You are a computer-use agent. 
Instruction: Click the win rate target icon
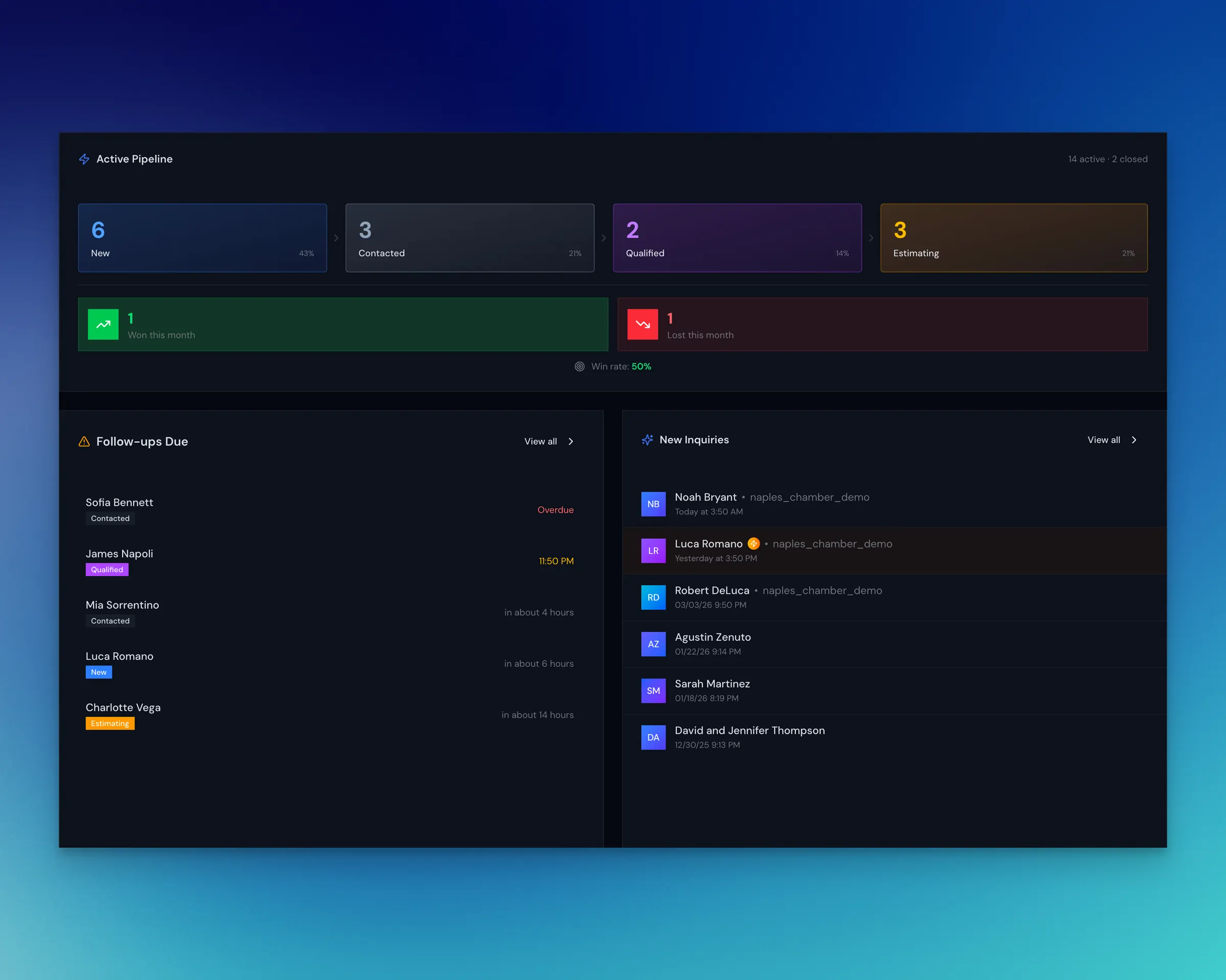pos(579,367)
